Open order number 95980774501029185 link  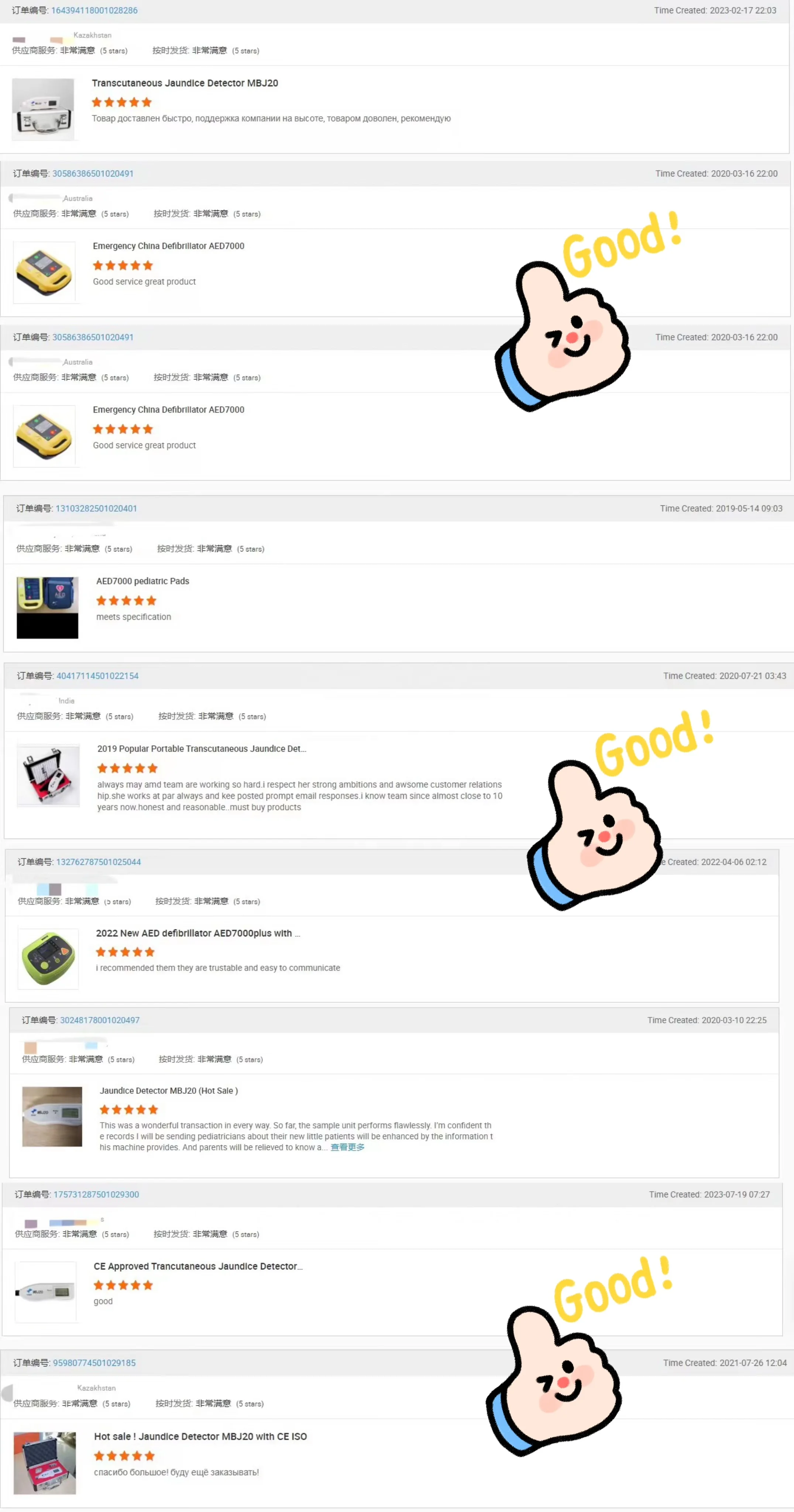[94, 1363]
